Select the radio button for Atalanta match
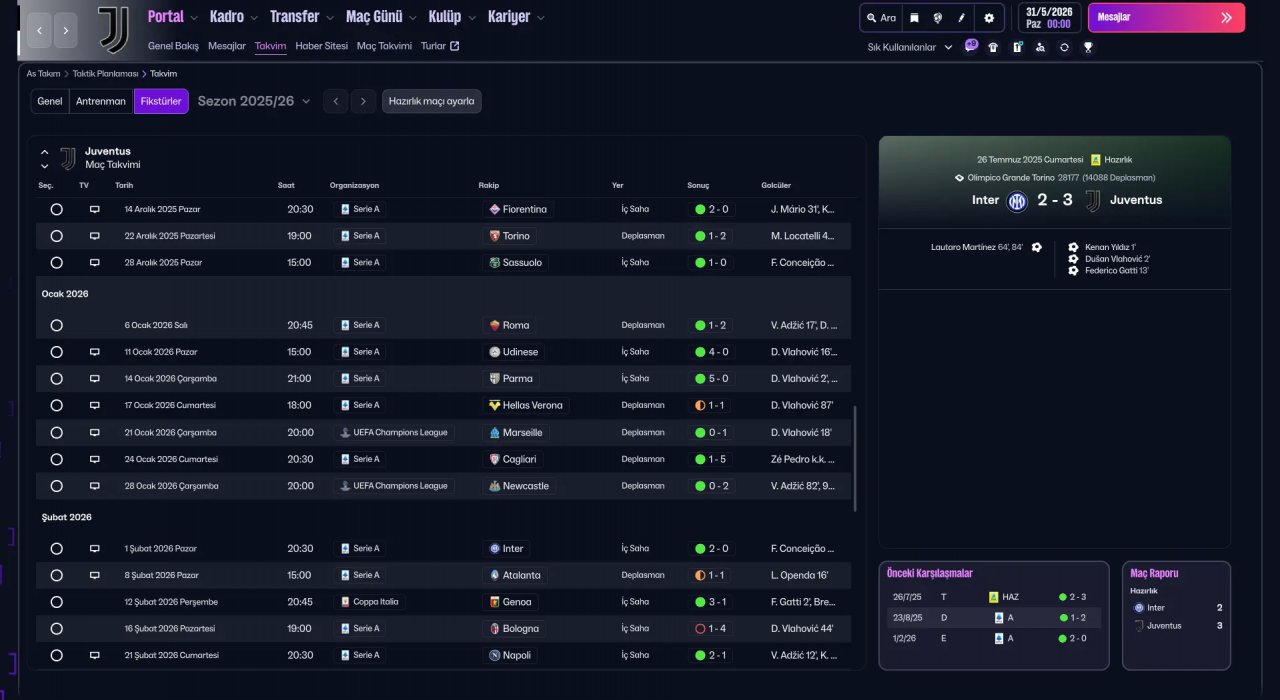The height and width of the screenshot is (700, 1280). (56, 576)
